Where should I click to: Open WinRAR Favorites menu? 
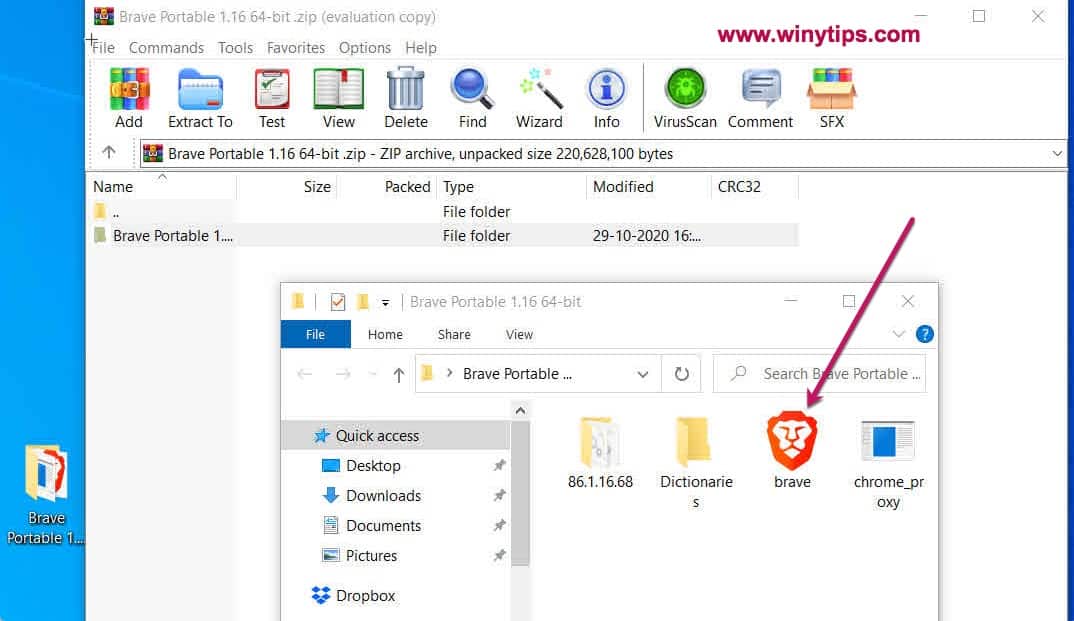click(296, 48)
